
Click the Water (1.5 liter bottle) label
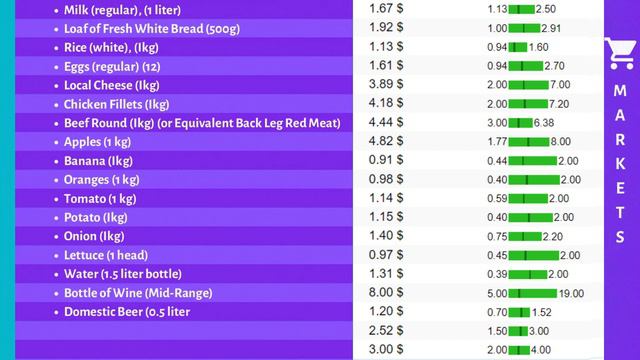pyautogui.click(x=123, y=274)
